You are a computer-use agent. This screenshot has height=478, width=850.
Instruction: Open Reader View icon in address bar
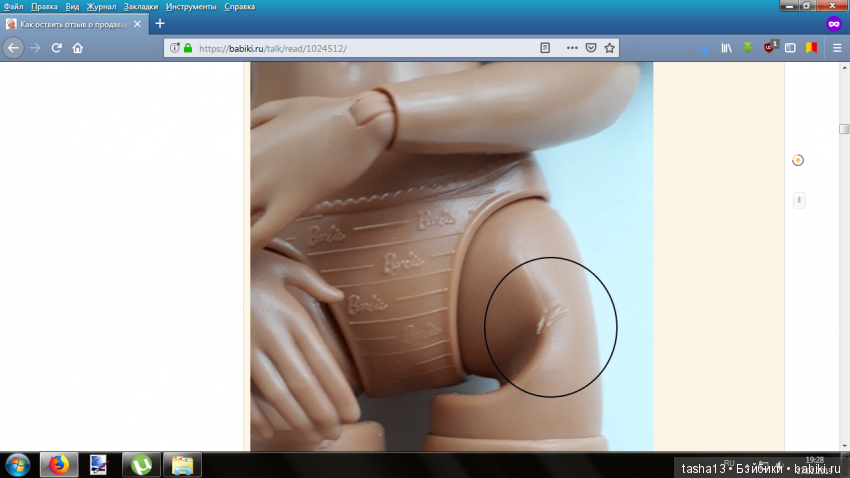(x=545, y=47)
